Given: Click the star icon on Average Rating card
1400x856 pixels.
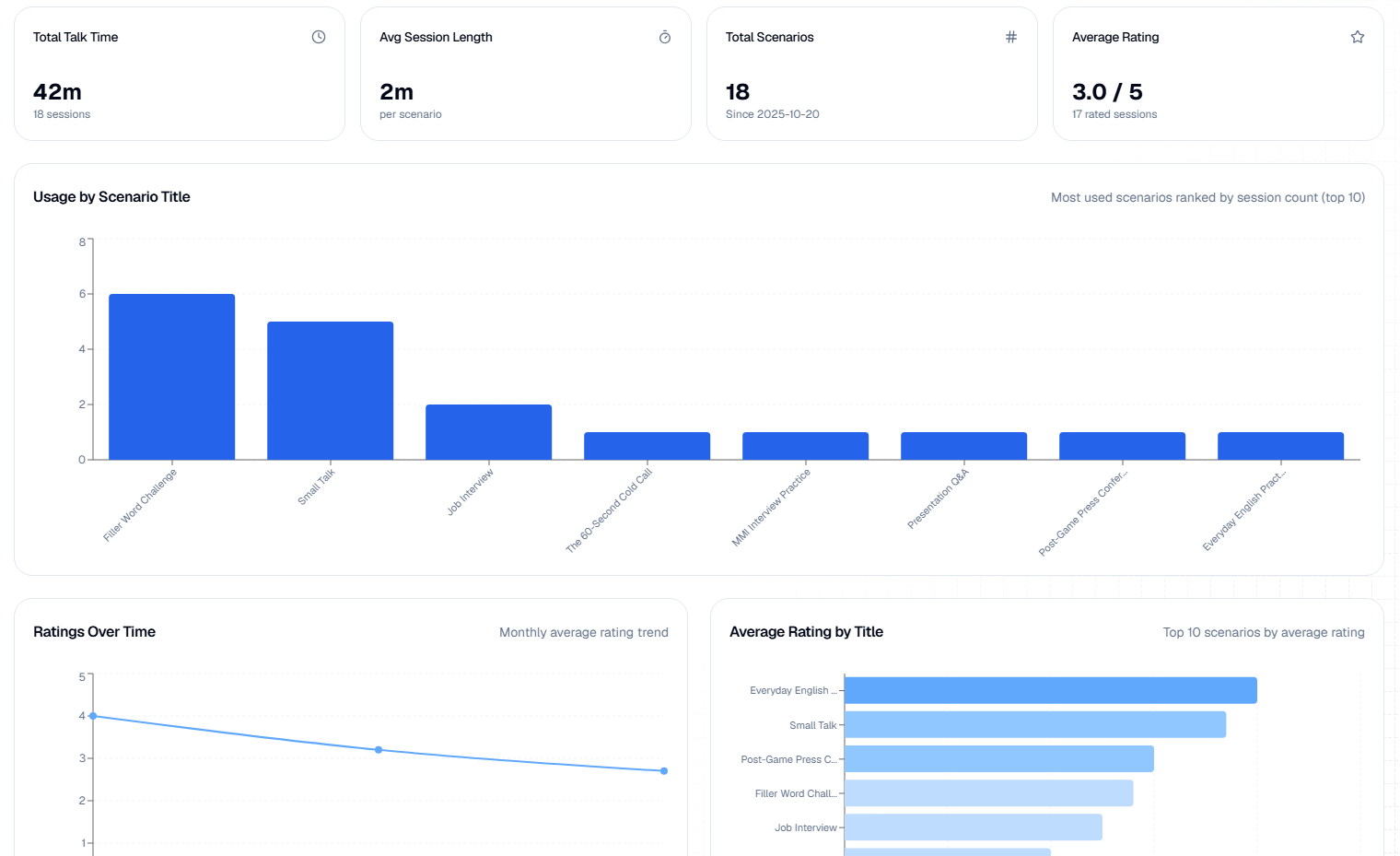Looking at the screenshot, I should (1357, 36).
